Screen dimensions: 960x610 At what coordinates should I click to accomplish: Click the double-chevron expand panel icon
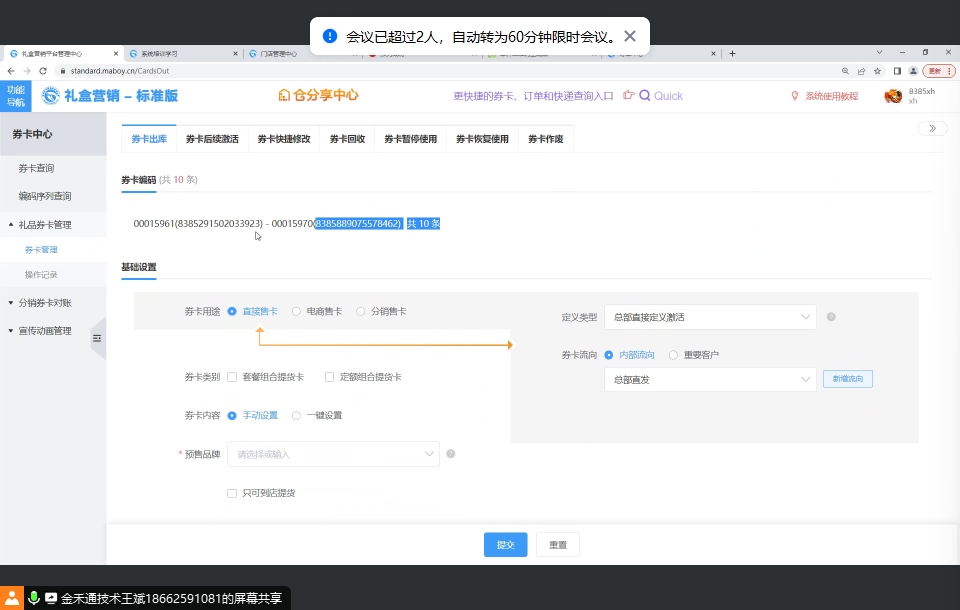pos(932,128)
